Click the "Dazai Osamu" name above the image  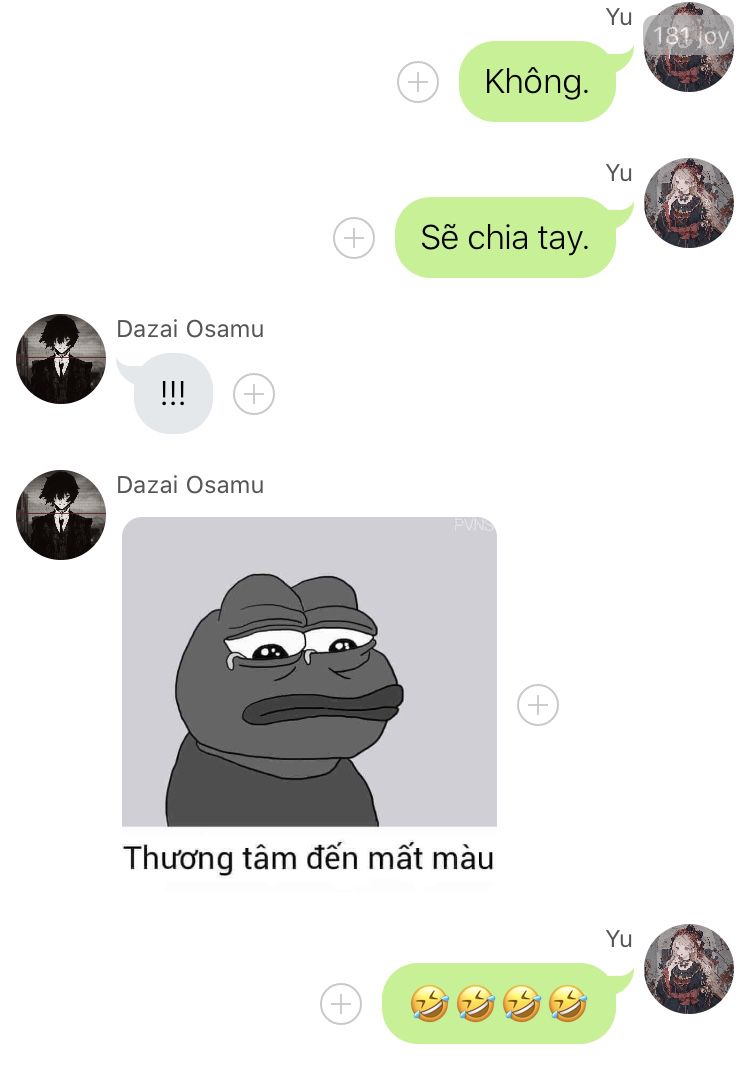click(190, 485)
